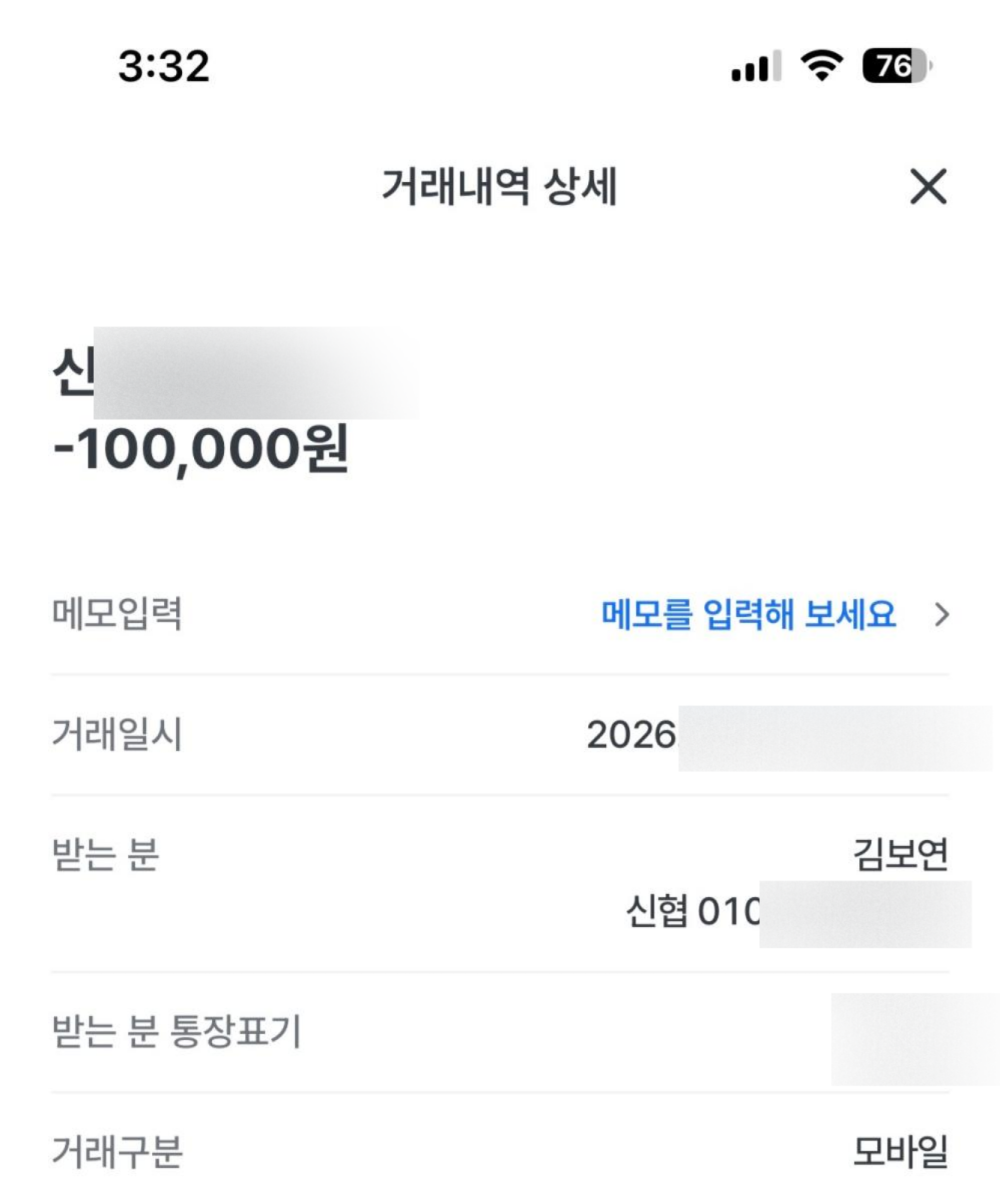Expand memo entry using the right chevron
The image size is (1000, 1198).
click(x=940, y=614)
